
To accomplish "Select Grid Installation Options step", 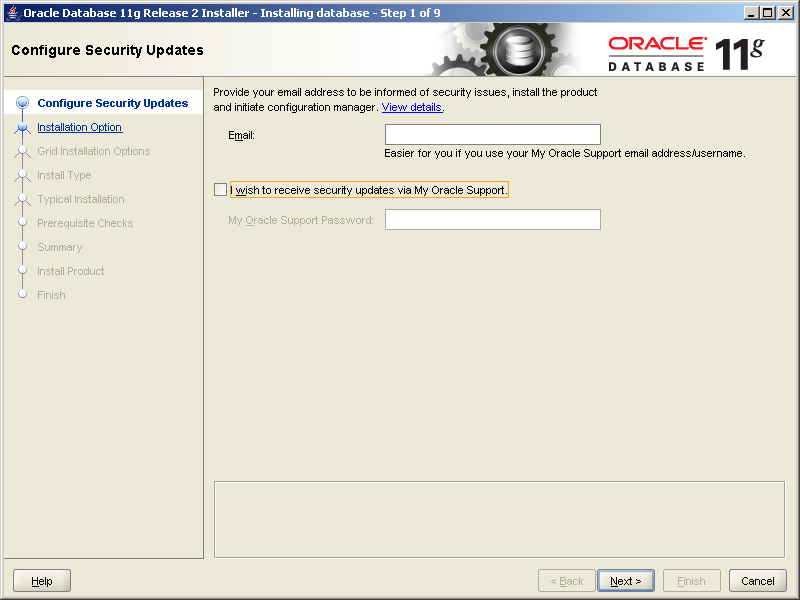I will [x=94, y=151].
